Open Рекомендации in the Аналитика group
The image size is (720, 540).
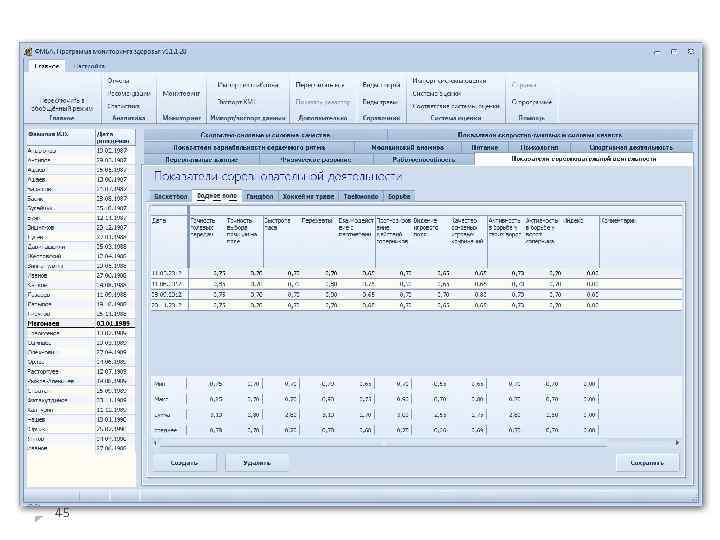point(129,93)
